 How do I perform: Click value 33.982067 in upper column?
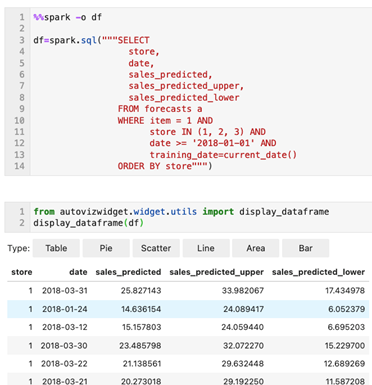(x=243, y=291)
